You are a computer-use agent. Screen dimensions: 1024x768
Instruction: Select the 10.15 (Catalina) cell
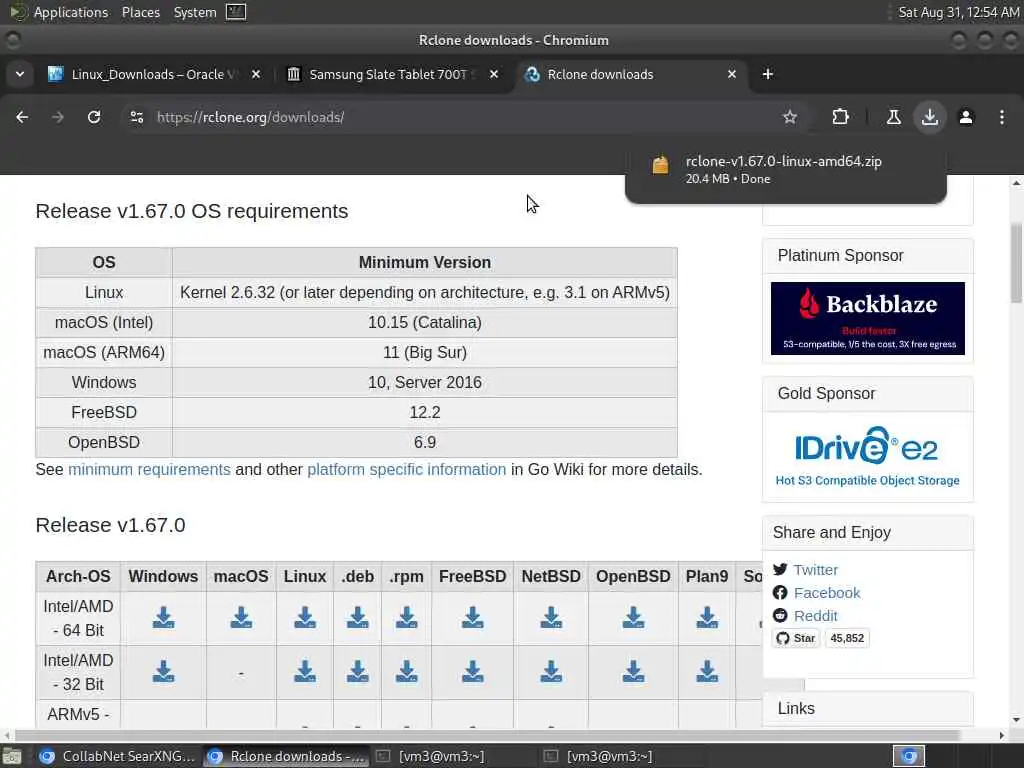pyautogui.click(x=424, y=322)
